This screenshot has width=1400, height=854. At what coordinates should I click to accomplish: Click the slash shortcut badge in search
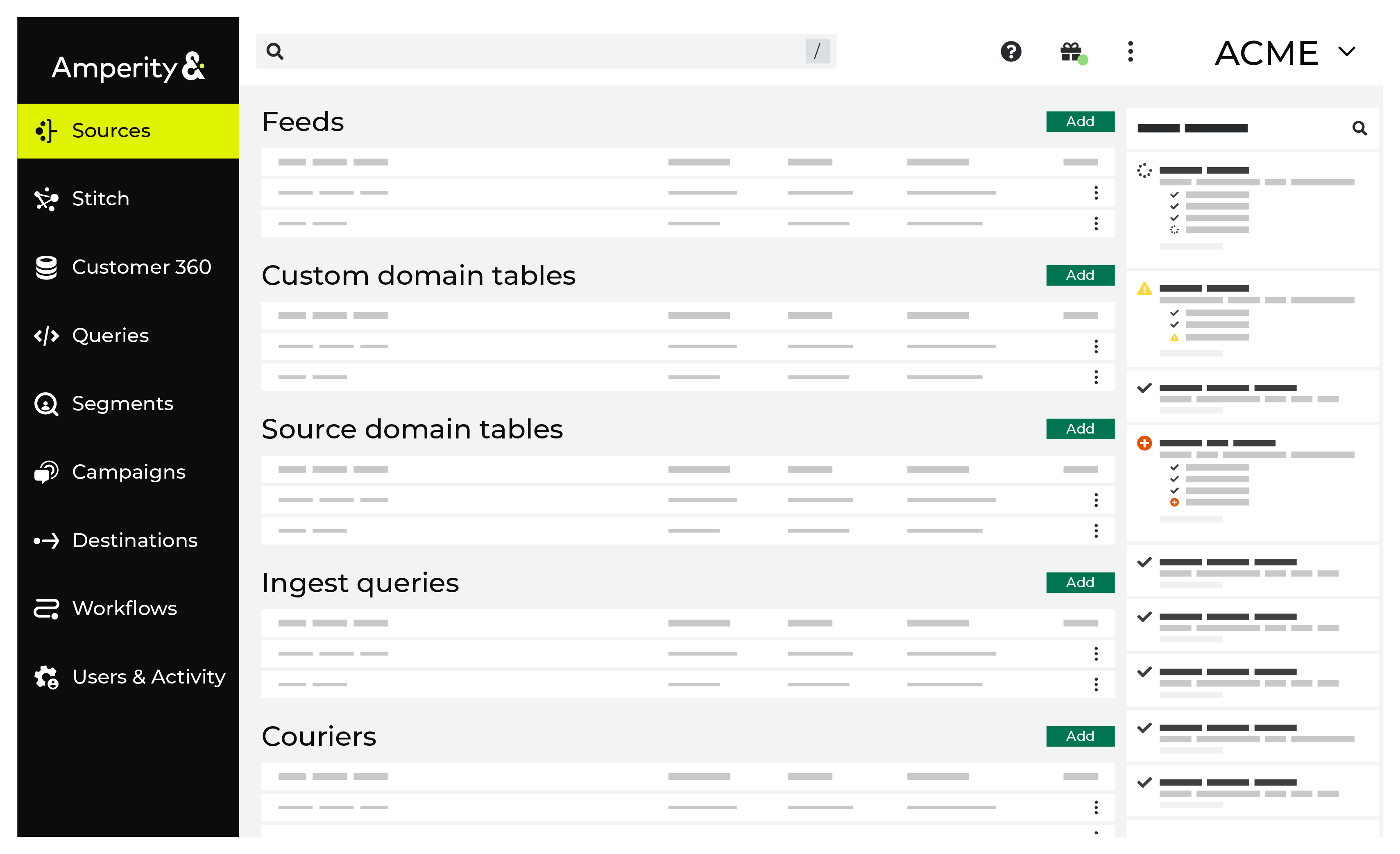(818, 51)
